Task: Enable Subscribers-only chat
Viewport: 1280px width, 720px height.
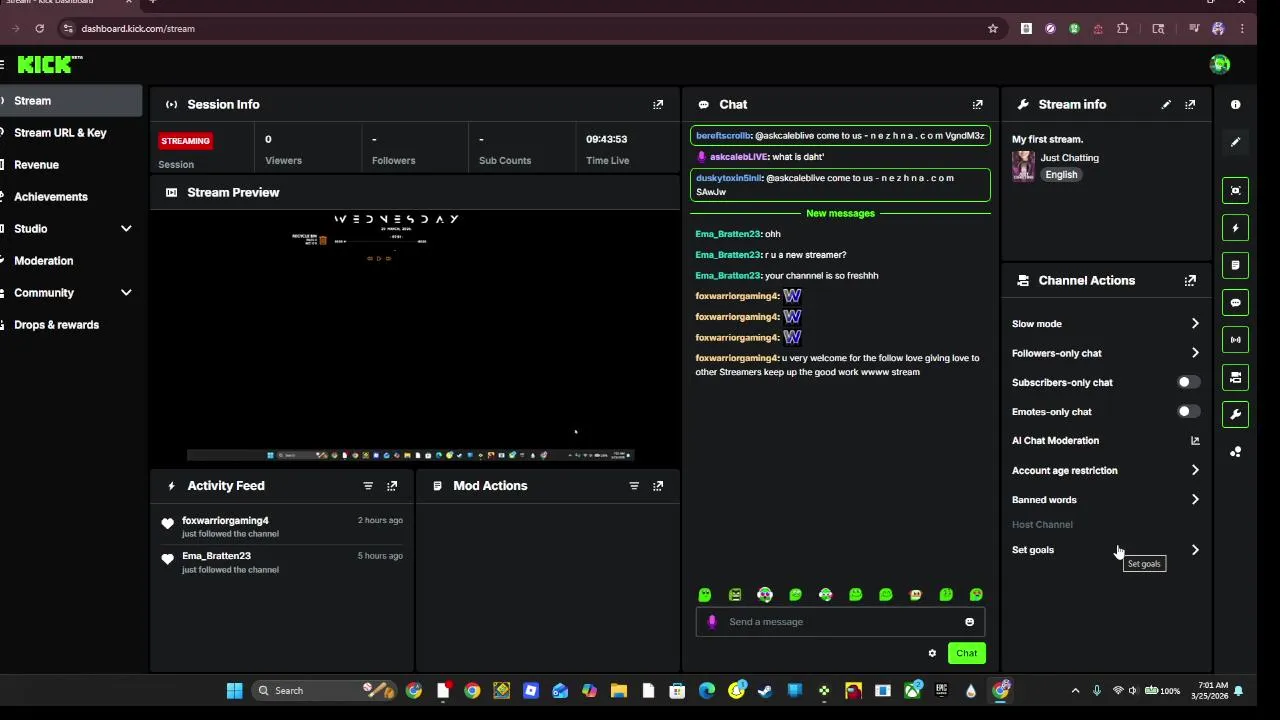Action: point(1188,382)
